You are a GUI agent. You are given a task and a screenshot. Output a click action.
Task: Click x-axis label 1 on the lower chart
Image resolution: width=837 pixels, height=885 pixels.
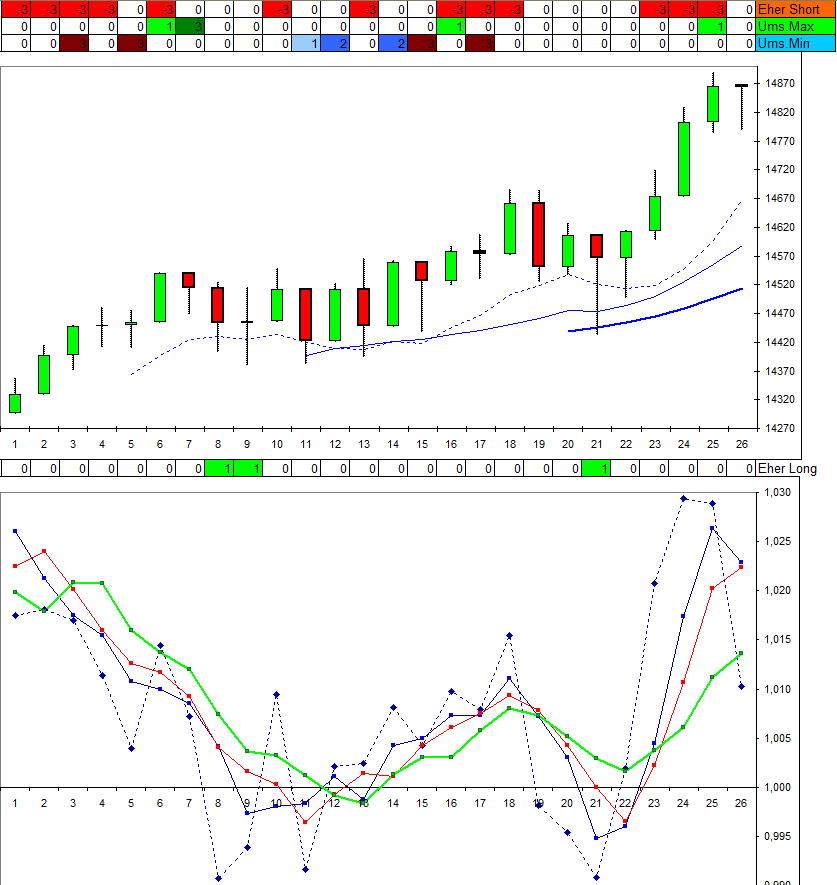15,802
